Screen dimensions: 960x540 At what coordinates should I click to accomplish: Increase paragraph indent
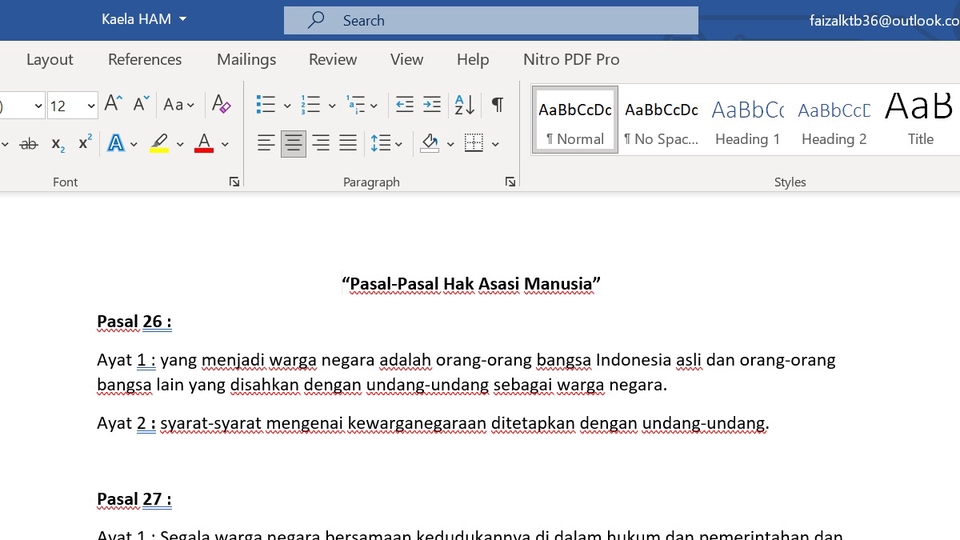coord(432,105)
